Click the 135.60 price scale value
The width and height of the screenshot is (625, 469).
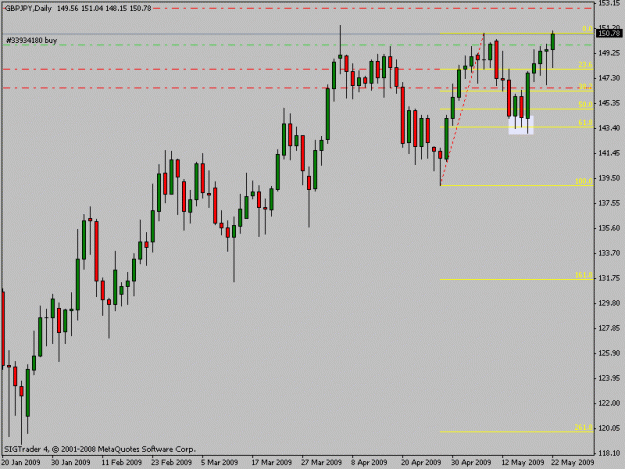609,228
